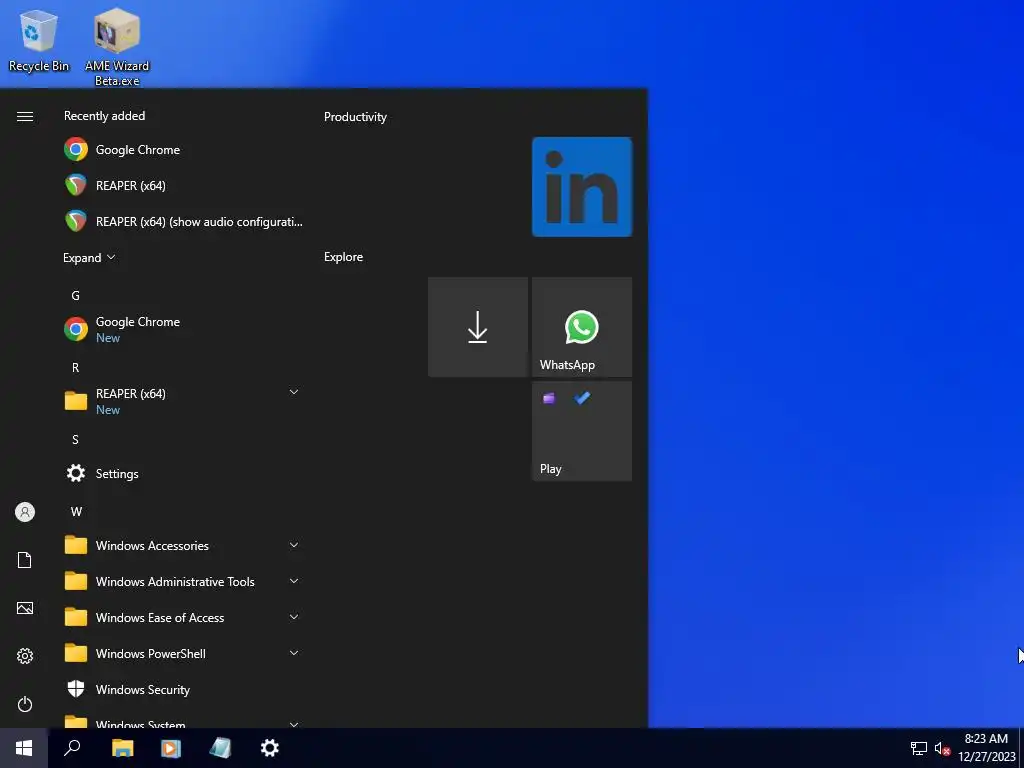
Task: Open the user account icon in Start
Action: click(x=25, y=512)
